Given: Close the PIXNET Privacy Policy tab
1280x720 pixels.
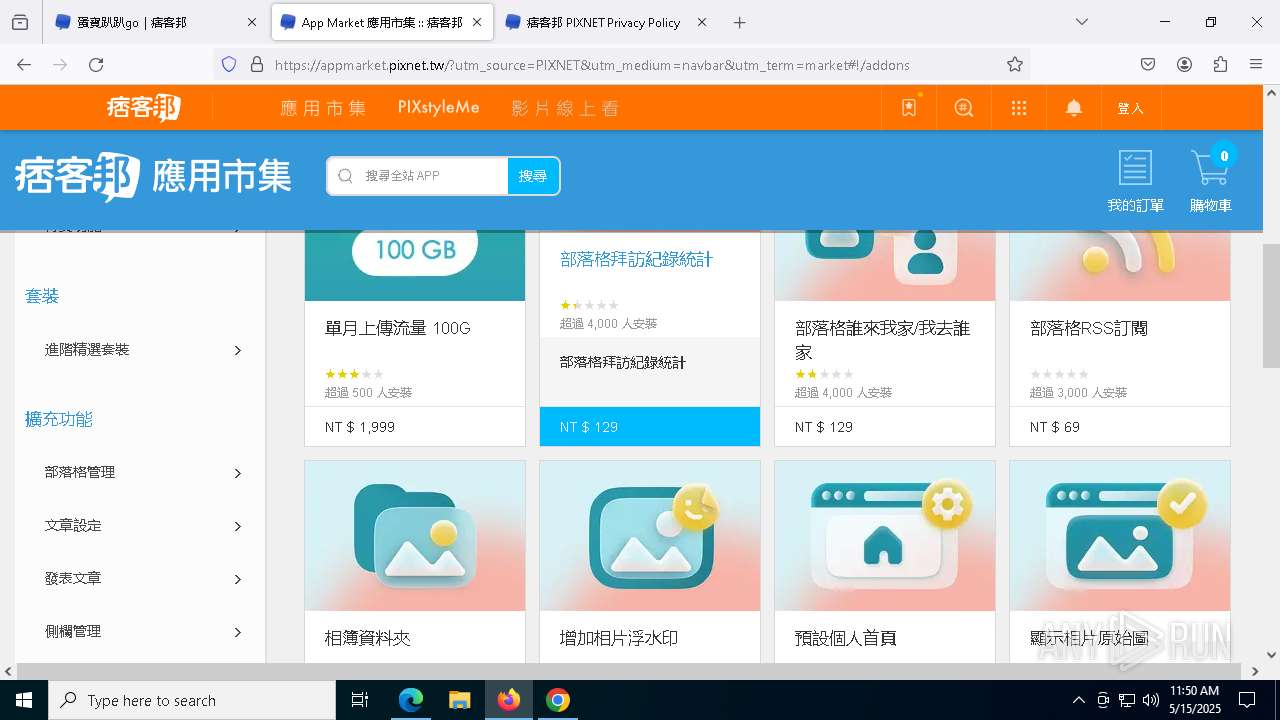Looking at the screenshot, I should tap(702, 22).
